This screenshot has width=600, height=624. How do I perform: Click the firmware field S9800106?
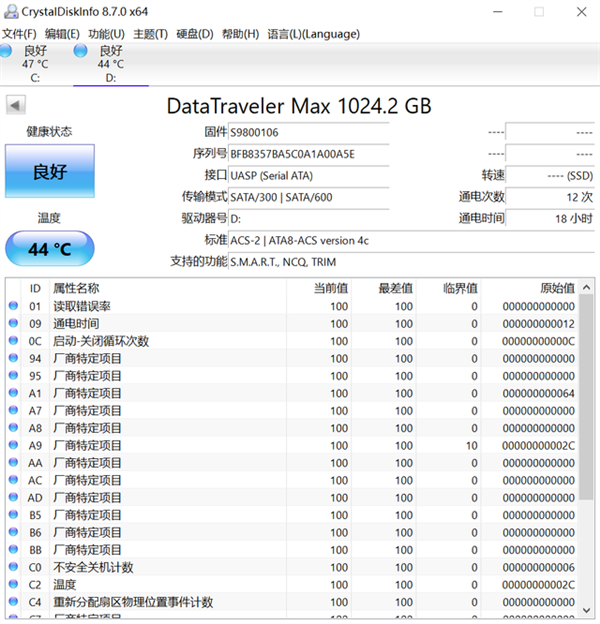(x=309, y=133)
